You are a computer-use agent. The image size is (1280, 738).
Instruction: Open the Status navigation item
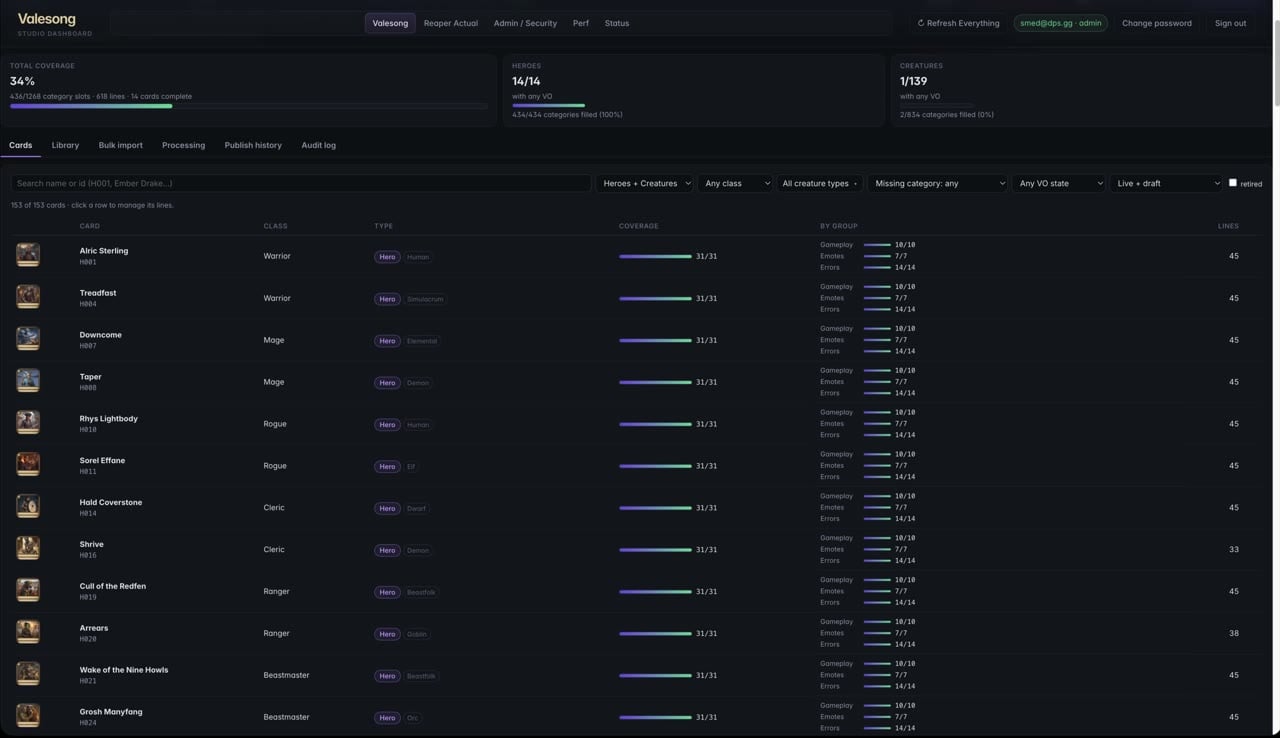[x=617, y=23]
